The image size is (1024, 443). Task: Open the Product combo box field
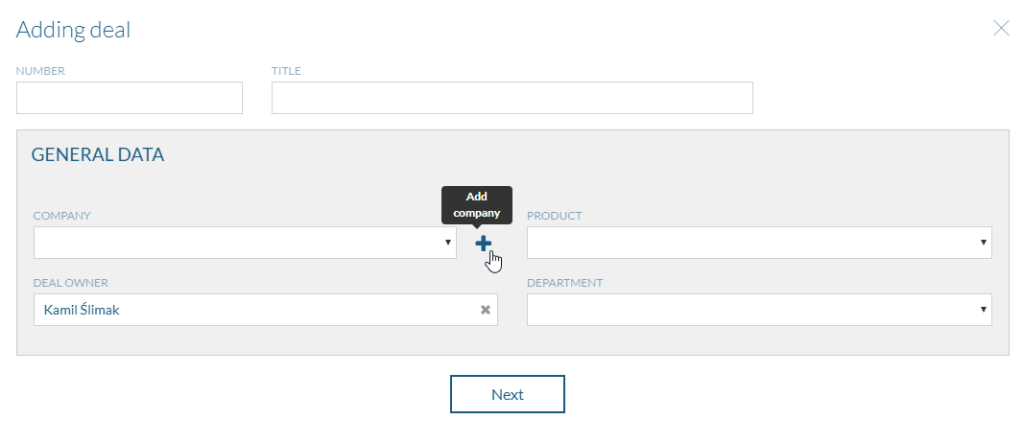coord(760,242)
